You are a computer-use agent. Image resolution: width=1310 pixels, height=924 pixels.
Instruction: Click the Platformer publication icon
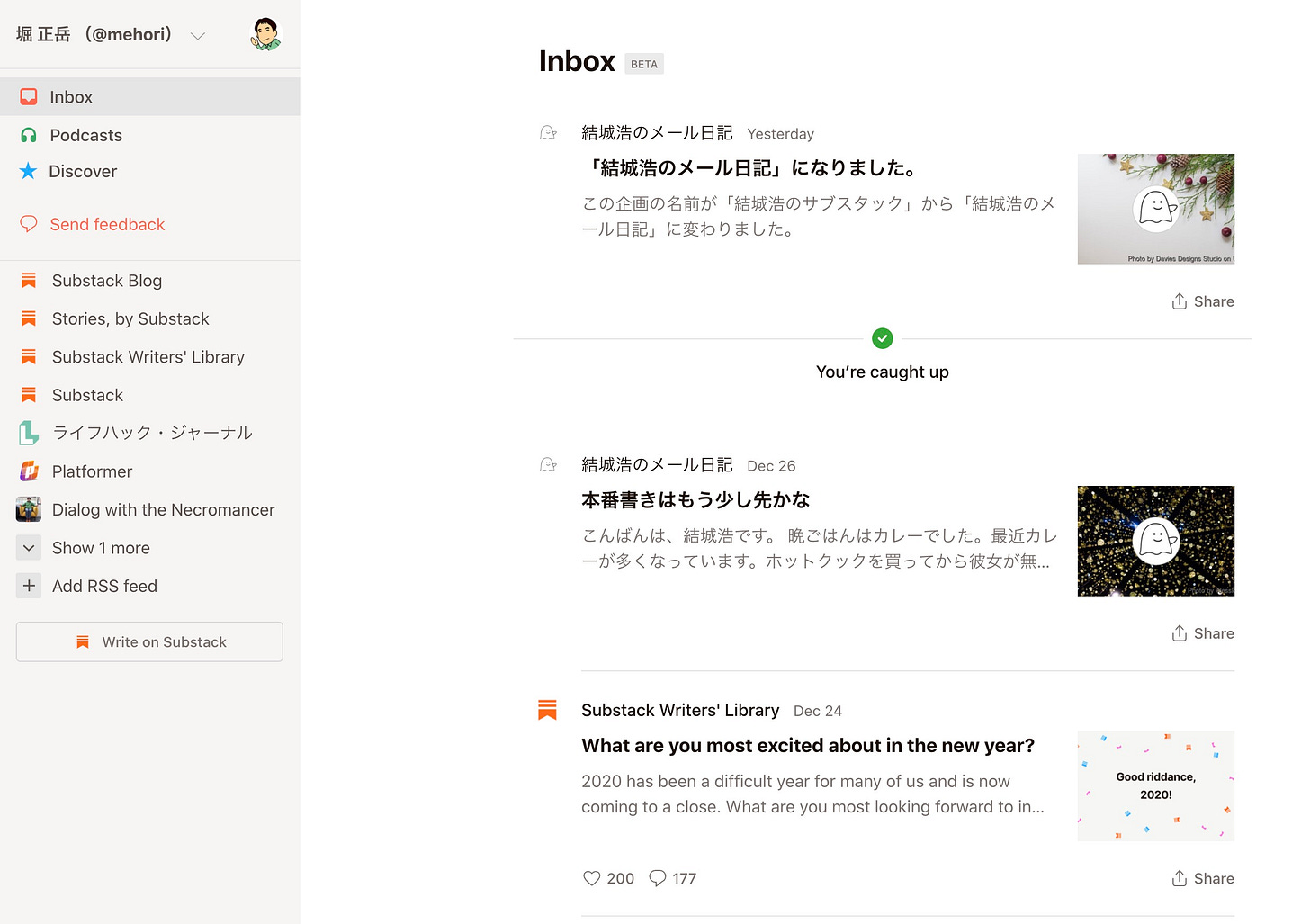[29, 471]
